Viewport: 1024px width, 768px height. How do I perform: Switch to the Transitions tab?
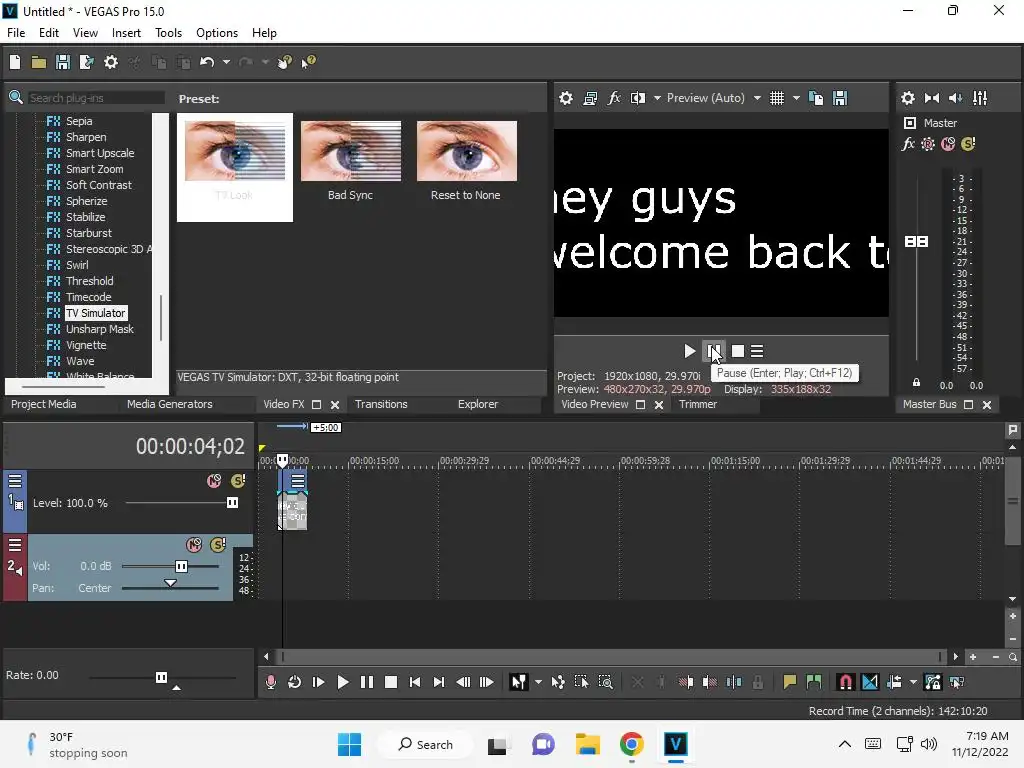click(381, 404)
